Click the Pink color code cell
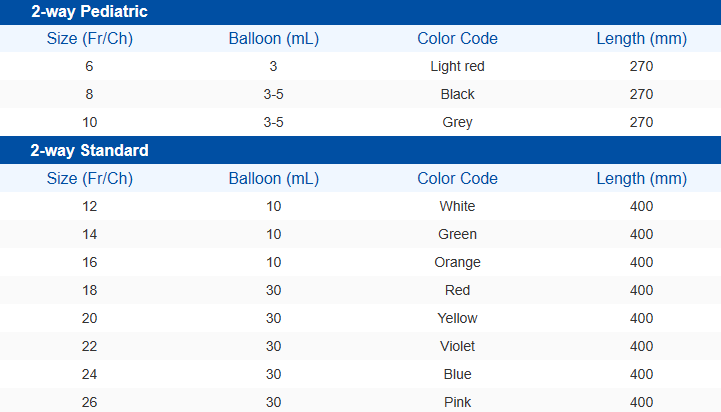 point(457,402)
